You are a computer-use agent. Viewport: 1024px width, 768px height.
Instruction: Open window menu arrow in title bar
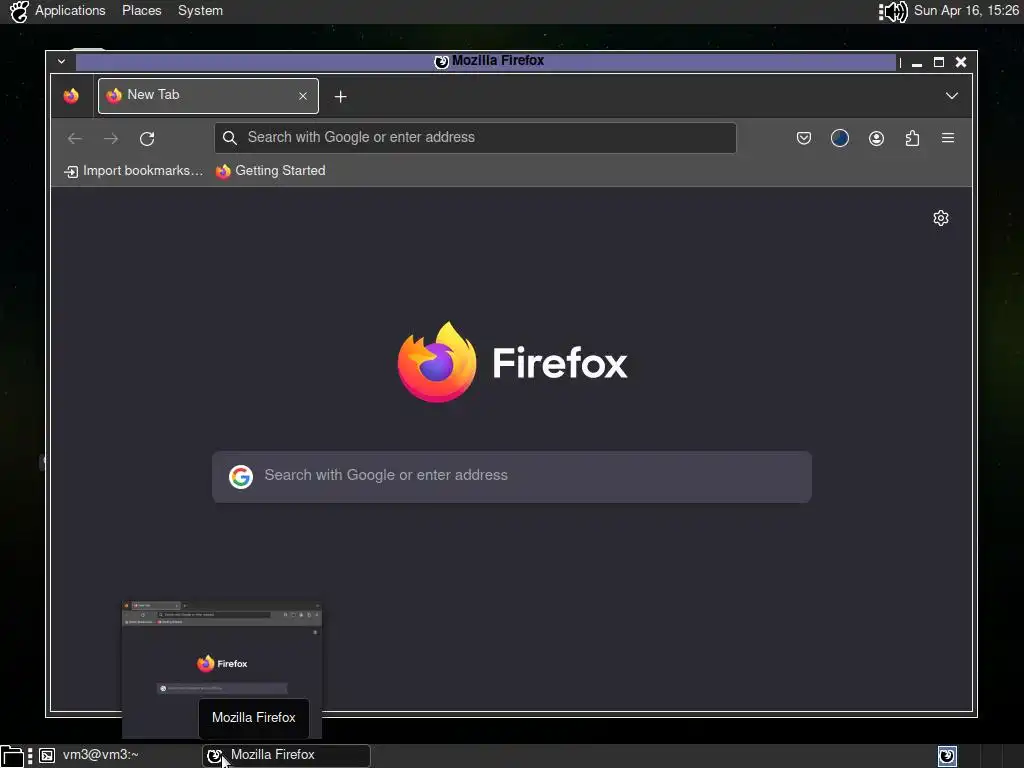coord(61,61)
